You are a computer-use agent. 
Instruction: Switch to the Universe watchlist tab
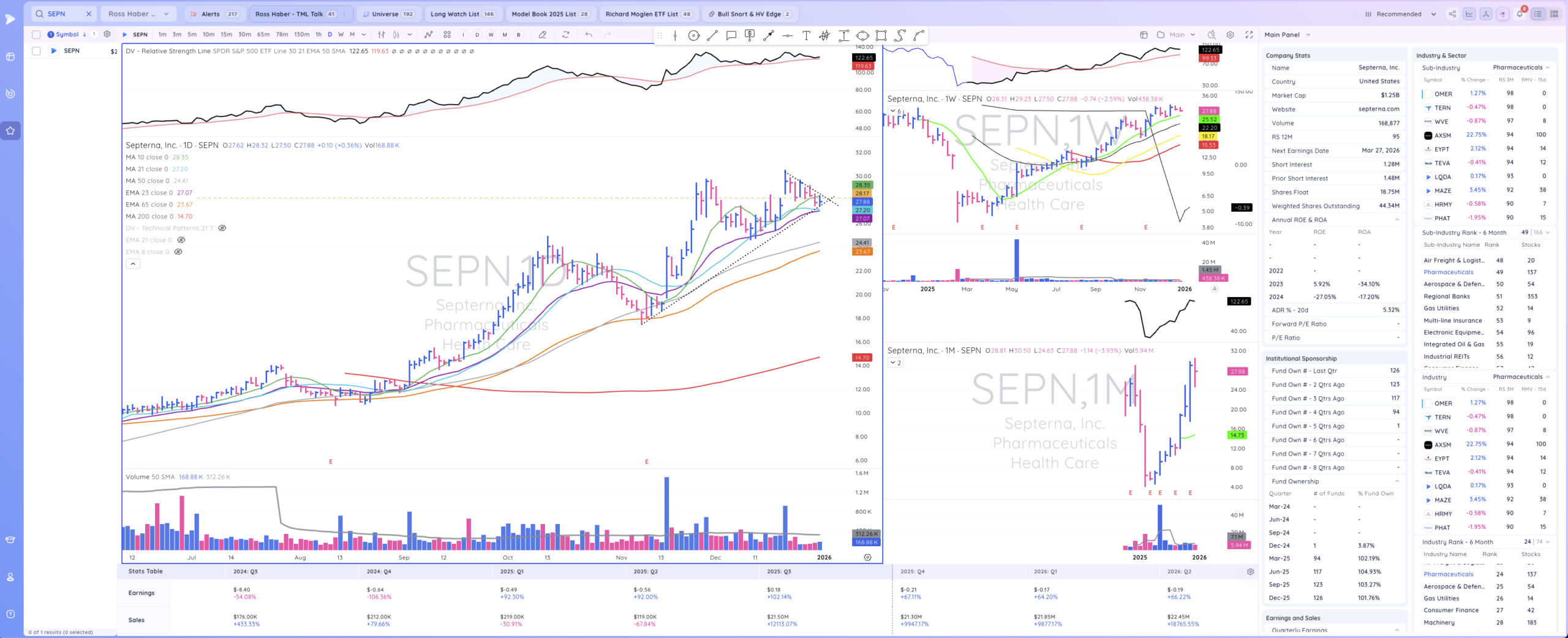(386, 13)
